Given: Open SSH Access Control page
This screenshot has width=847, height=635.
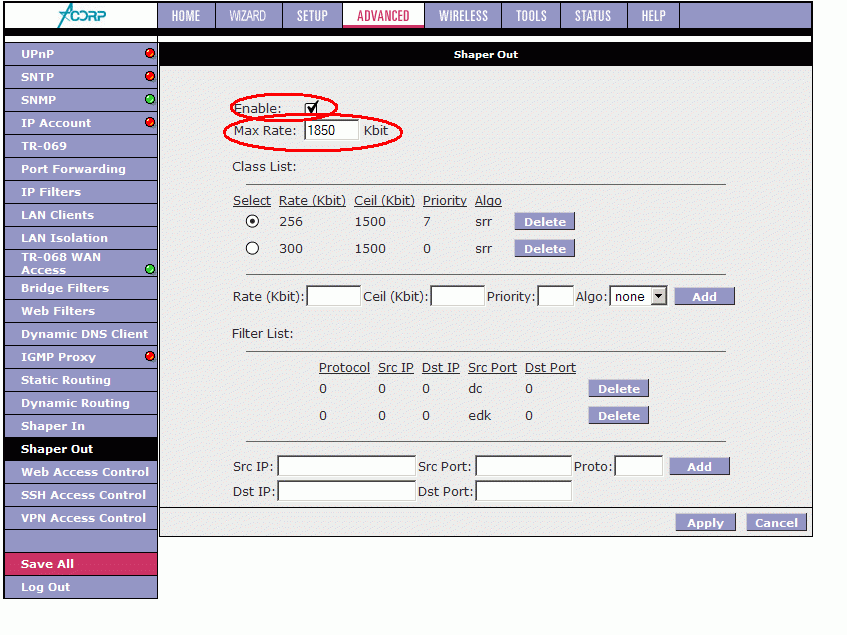Looking at the screenshot, I should coord(80,495).
